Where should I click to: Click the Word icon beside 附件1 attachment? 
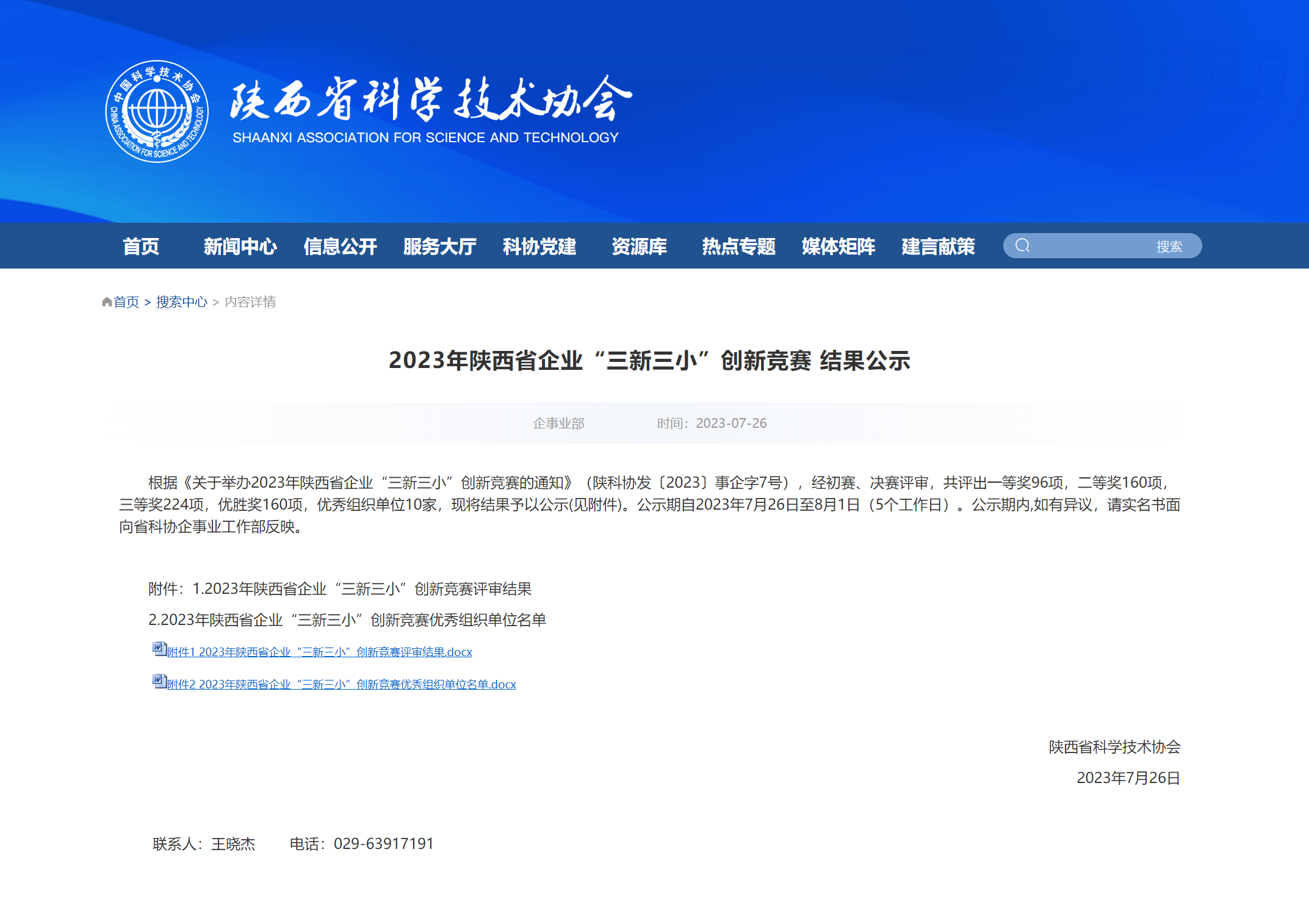tap(157, 649)
